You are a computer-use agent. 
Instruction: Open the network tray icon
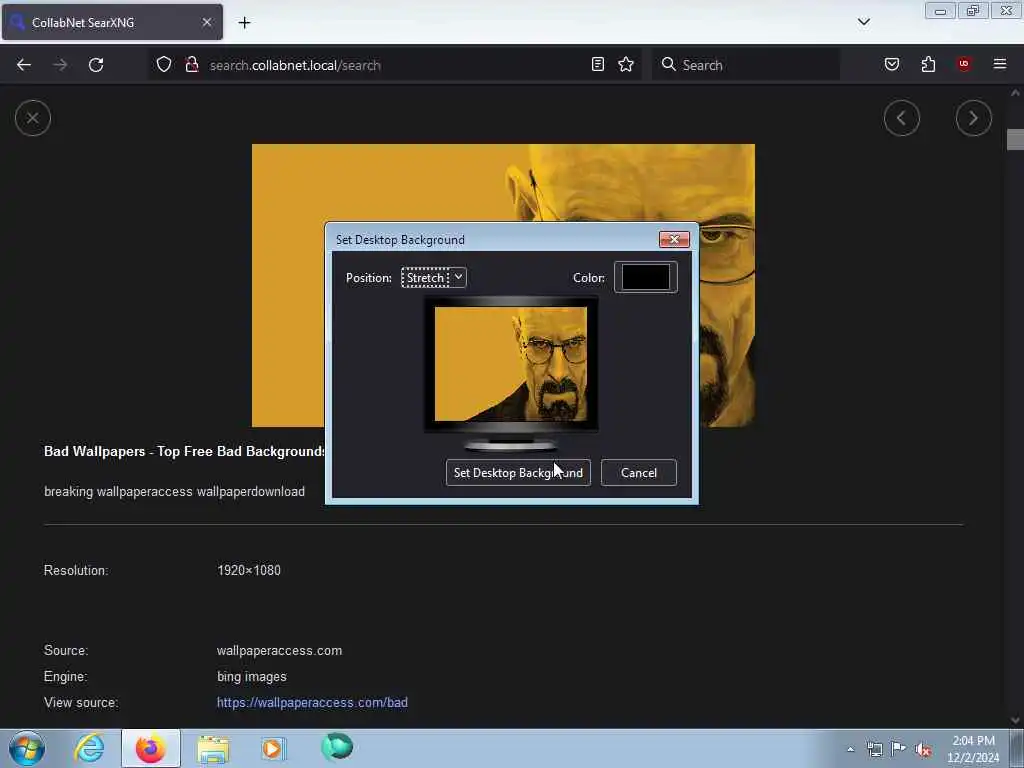point(874,749)
